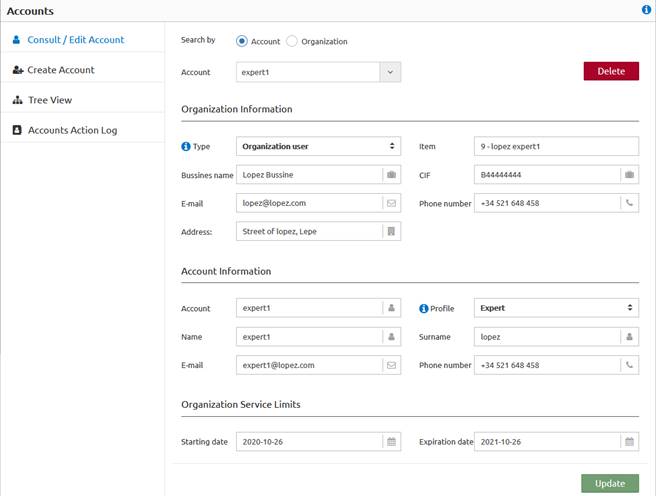Image resolution: width=656 pixels, height=496 pixels.
Task: Click the green Update button
Action: pyautogui.click(x=610, y=483)
